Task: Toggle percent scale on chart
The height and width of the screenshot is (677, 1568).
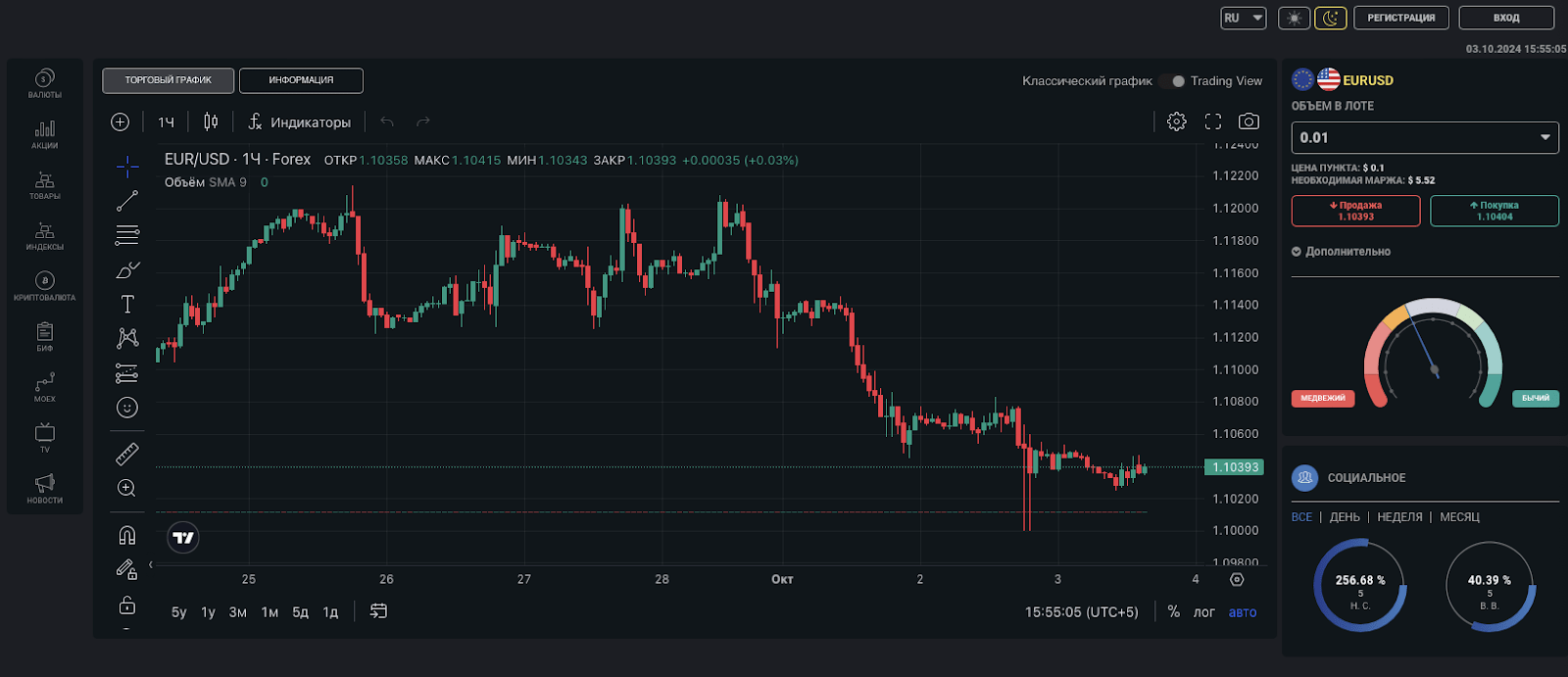Action: coord(1173,611)
